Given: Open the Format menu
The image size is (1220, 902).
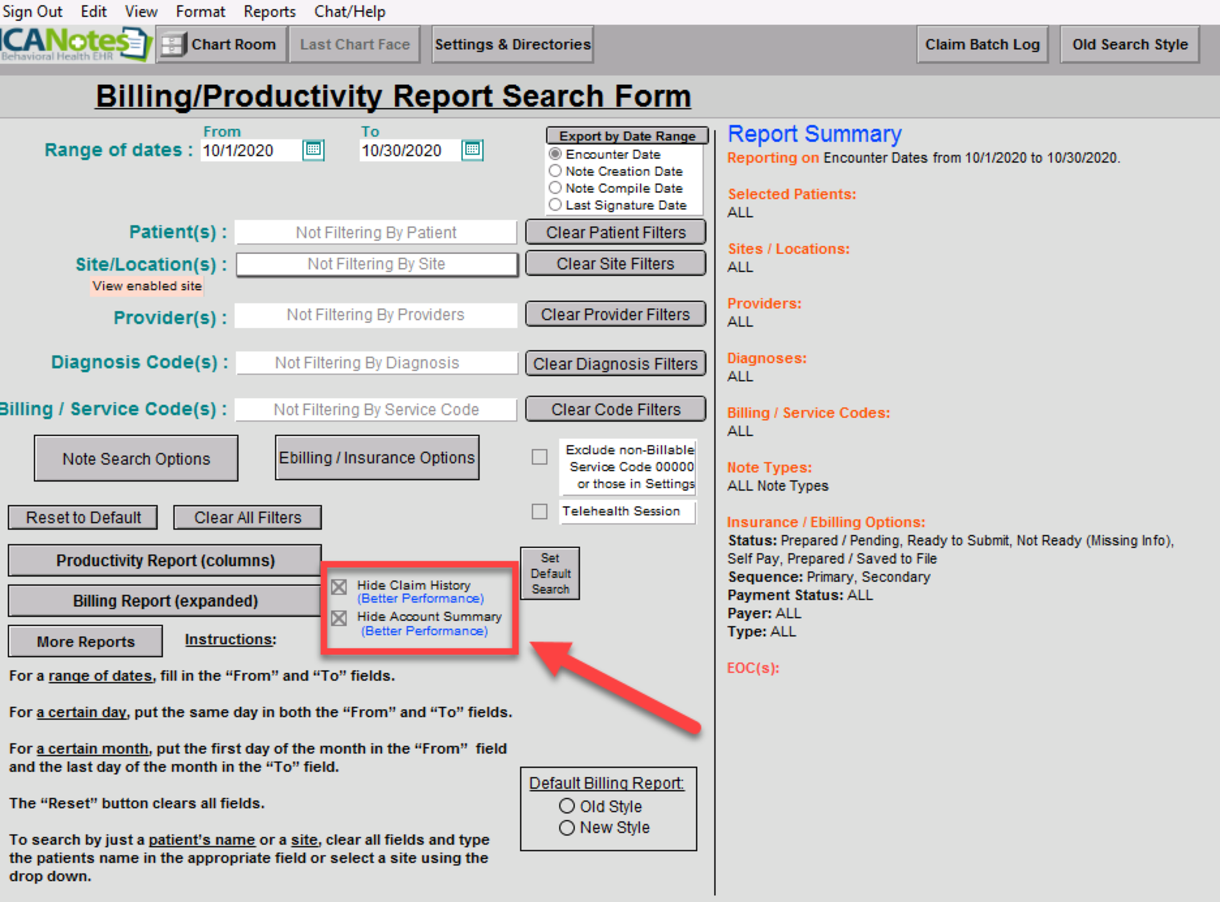Looking at the screenshot, I should coord(201,12).
